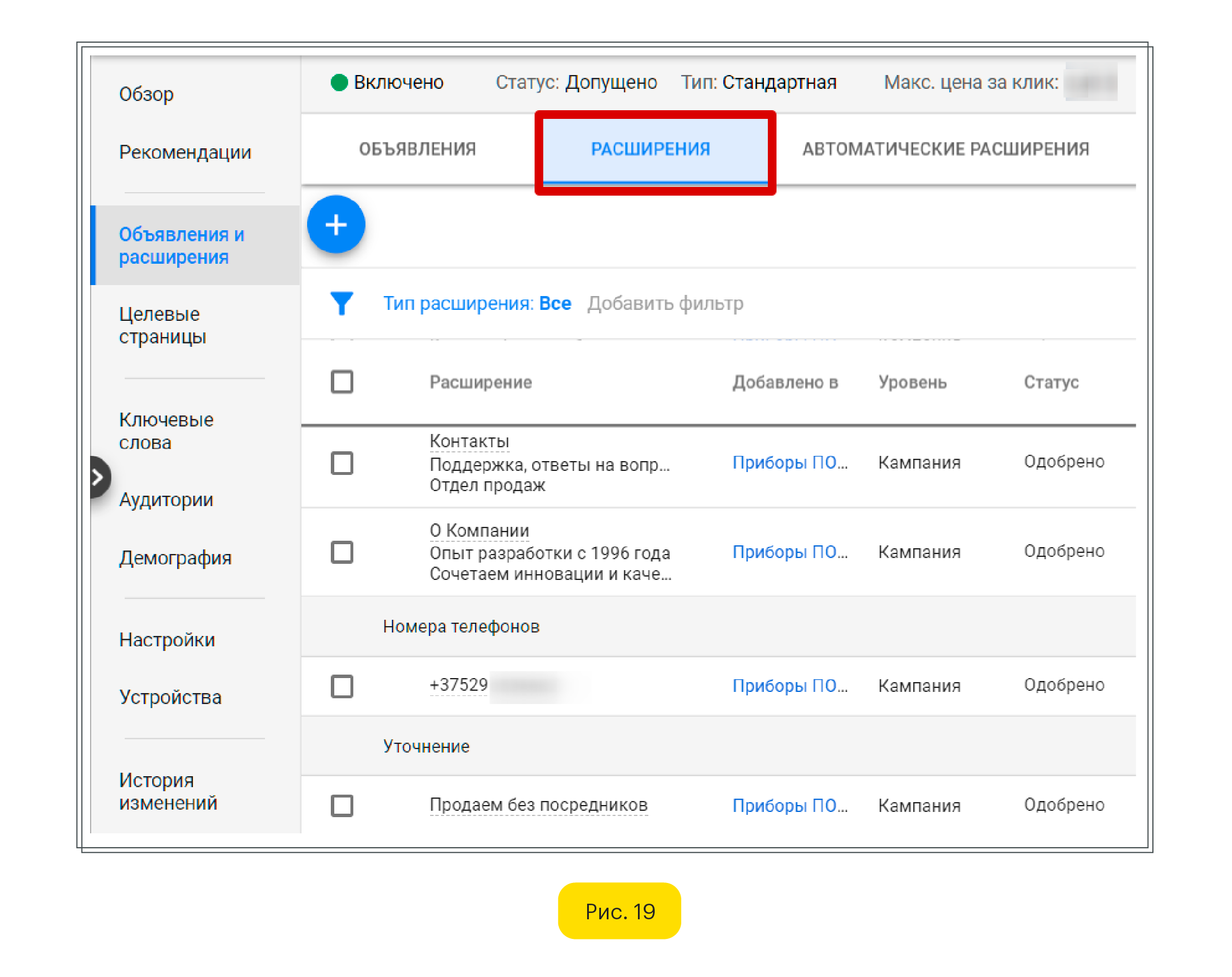Select the phone number +37529 row checkbox
1232x977 pixels.
[342, 686]
